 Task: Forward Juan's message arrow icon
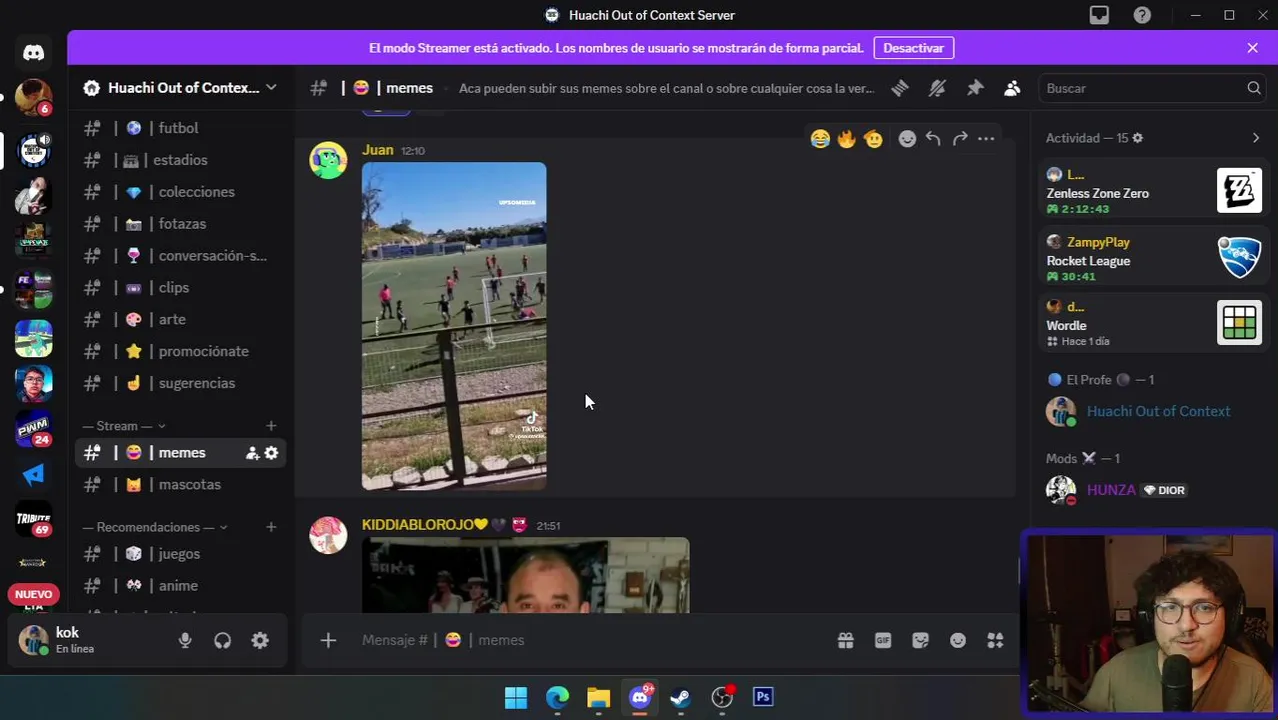(960, 139)
